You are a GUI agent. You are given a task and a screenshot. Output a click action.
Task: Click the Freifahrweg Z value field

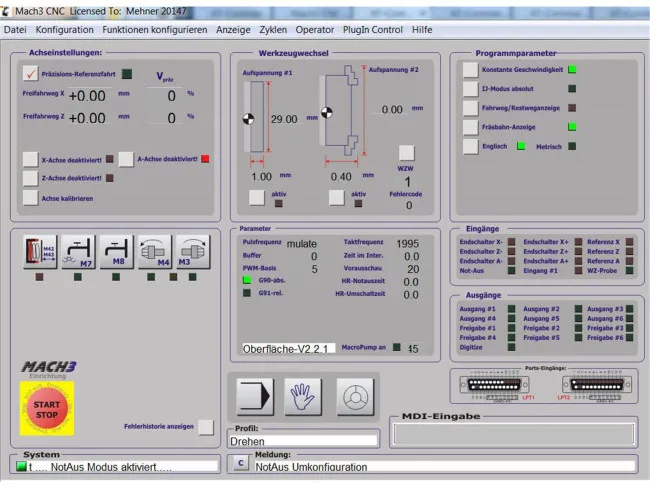pos(88,118)
